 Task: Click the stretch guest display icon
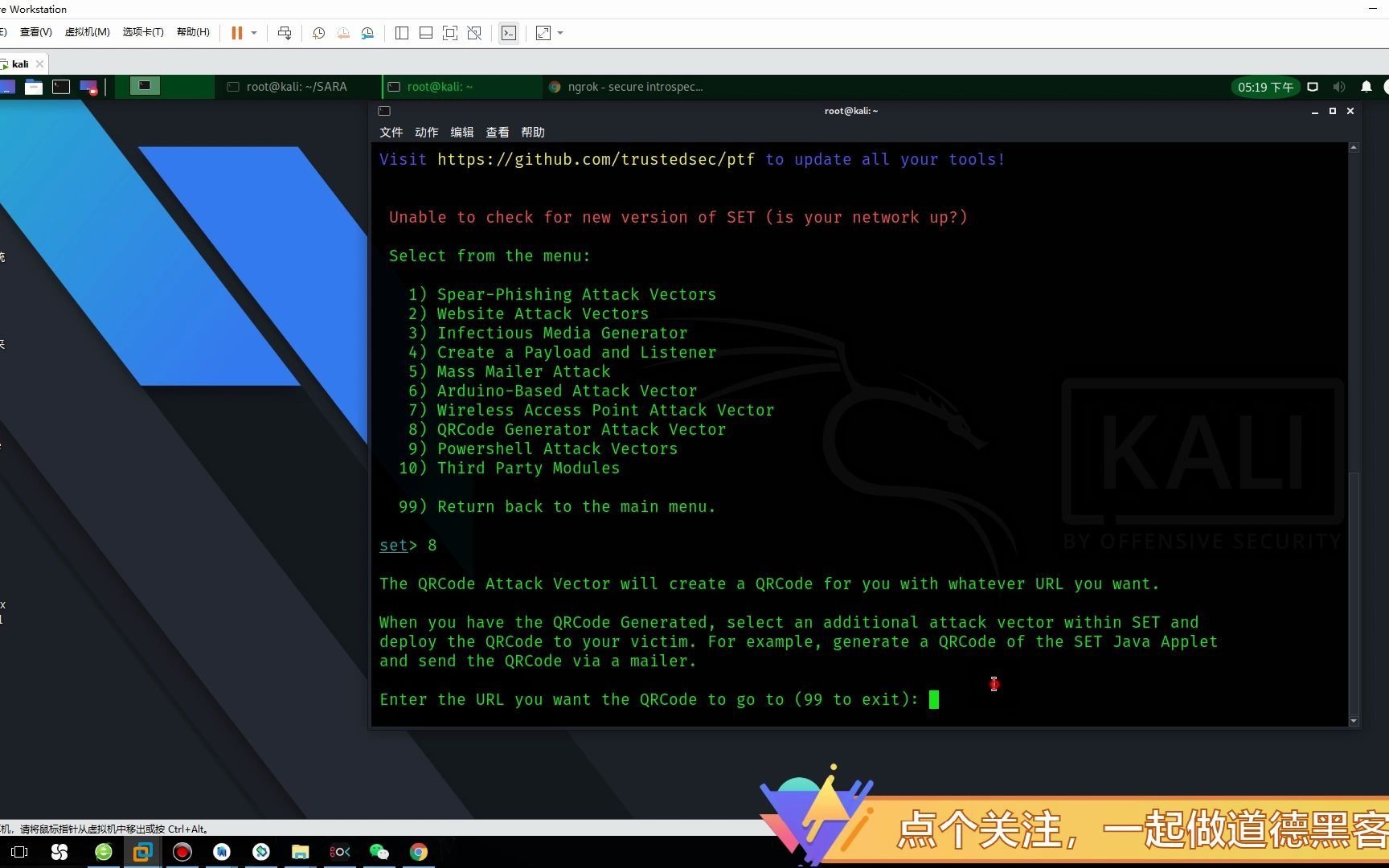(543, 33)
